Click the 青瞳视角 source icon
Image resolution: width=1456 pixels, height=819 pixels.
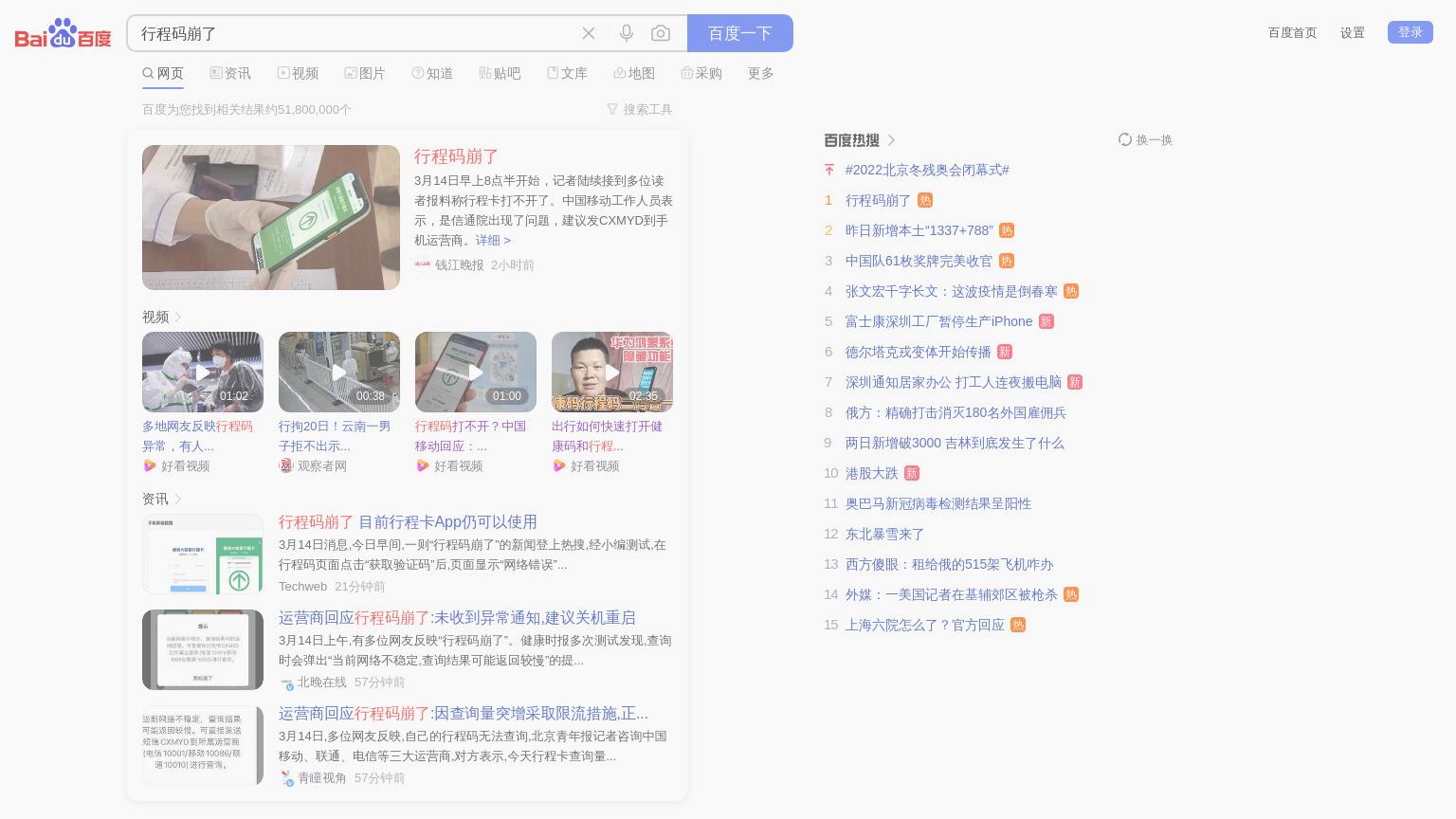(286, 778)
